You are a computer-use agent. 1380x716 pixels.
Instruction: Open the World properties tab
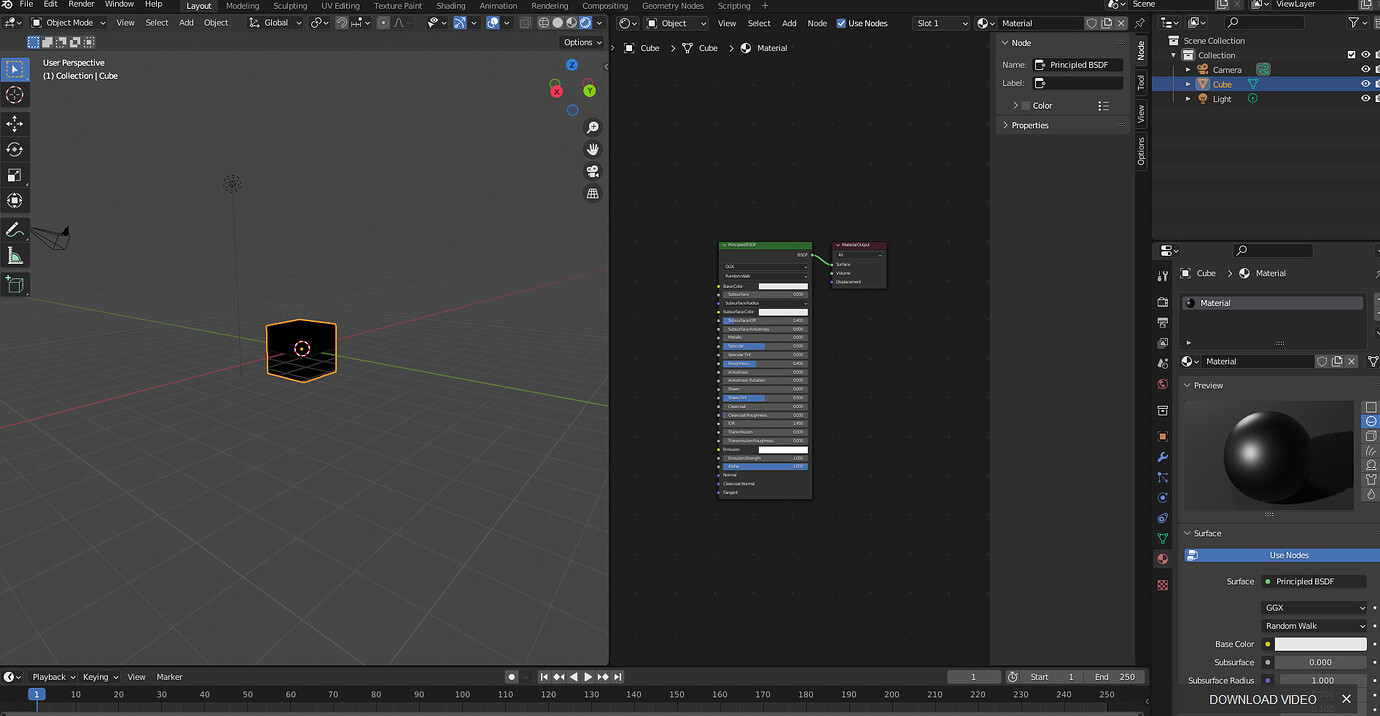1162,384
